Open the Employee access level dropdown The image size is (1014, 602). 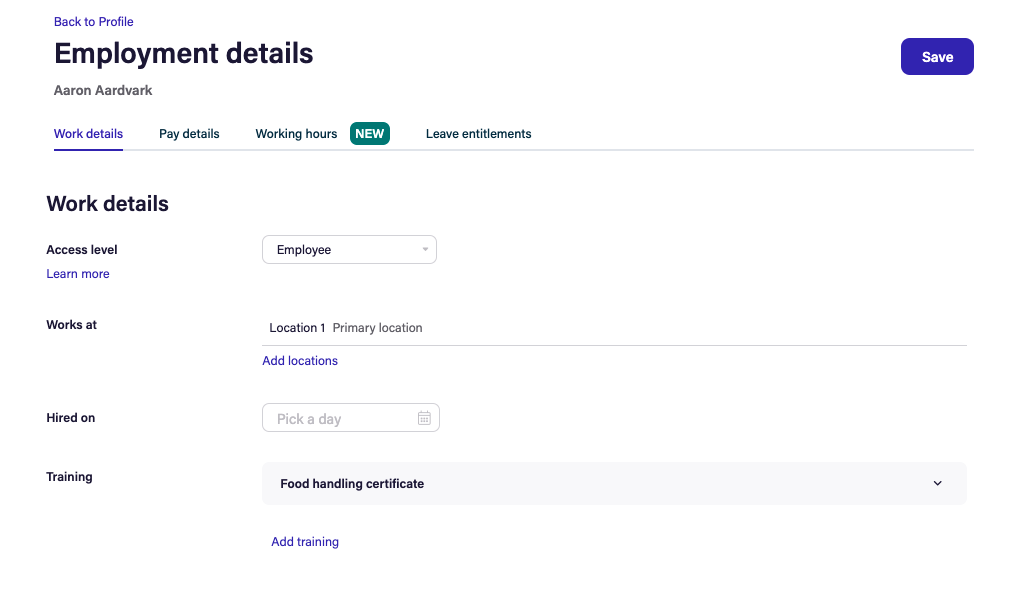348,250
